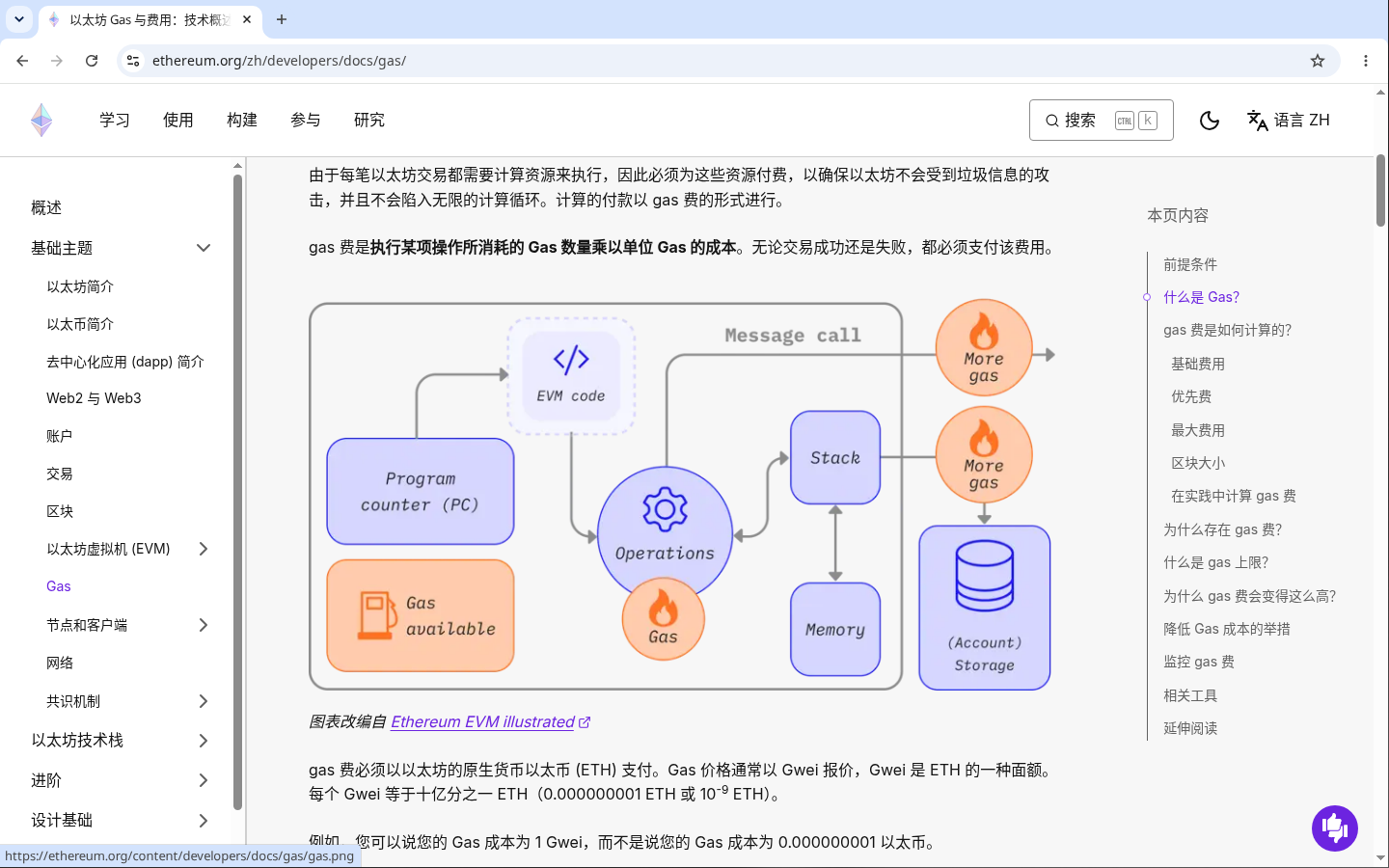Screen dimensions: 1389x868
Task: Open 去中心化应用 (dapp) 简介 page
Action: tap(125, 362)
